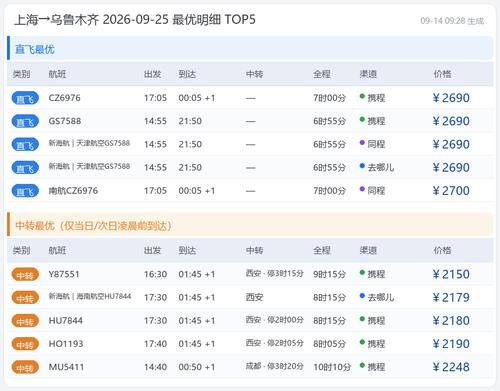This screenshot has width=500, height=391.
Task: Click the 中转 badge in Y87551 row
Action: pyautogui.click(x=25, y=274)
